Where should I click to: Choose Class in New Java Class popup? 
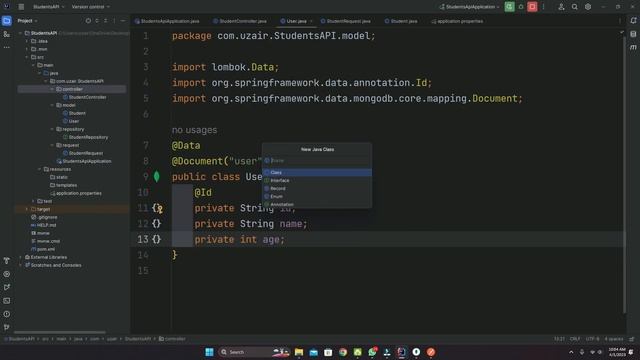click(317, 173)
